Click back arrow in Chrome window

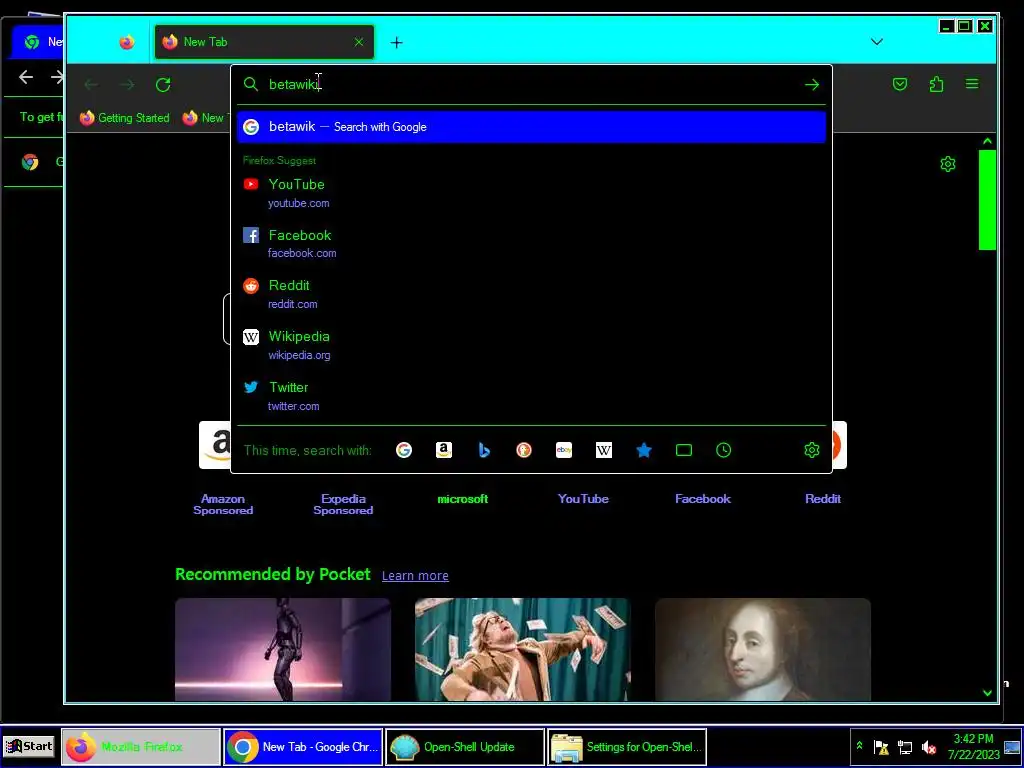coord(26,77)
